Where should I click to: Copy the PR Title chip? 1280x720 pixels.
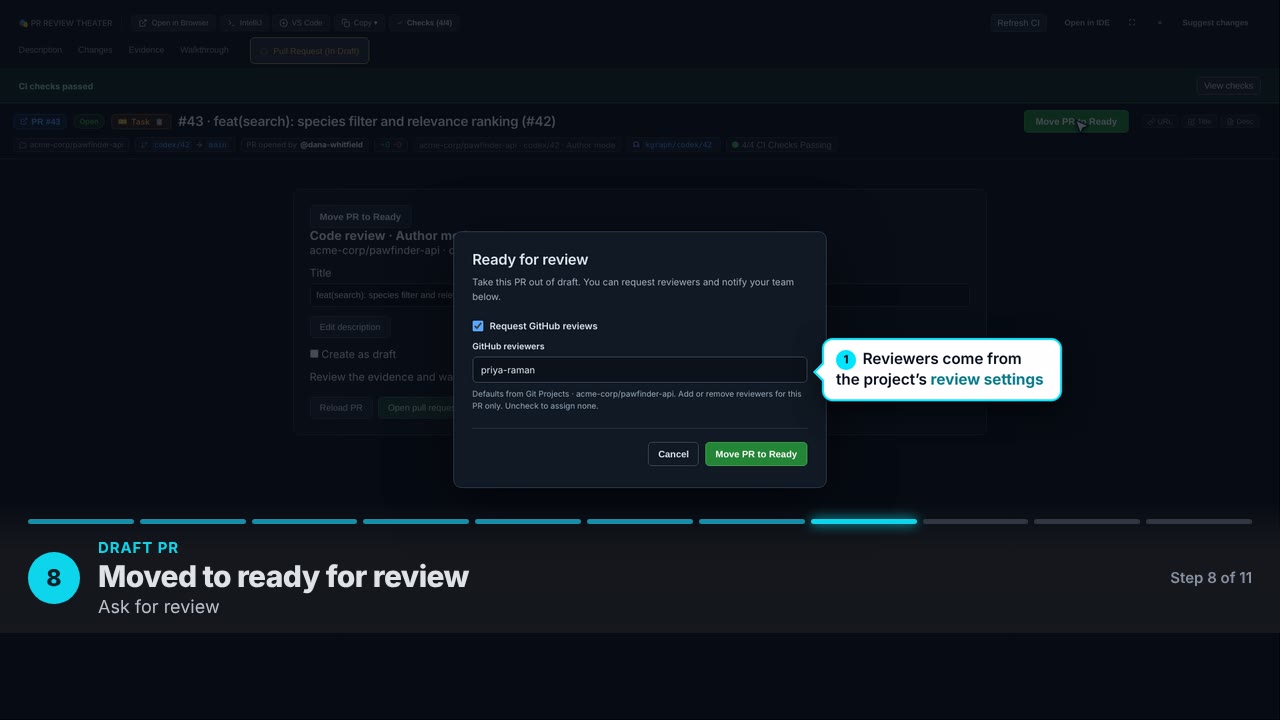1198,122
